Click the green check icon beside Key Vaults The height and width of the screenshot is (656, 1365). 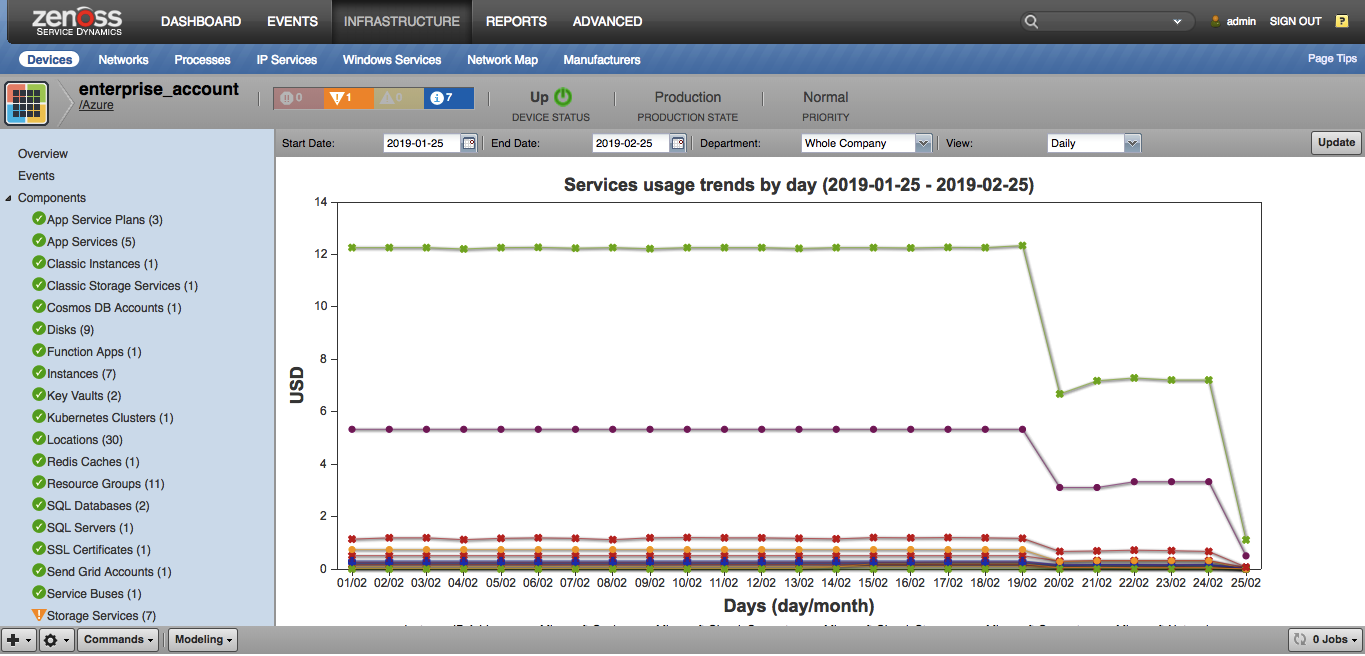(x=39, y=395)
